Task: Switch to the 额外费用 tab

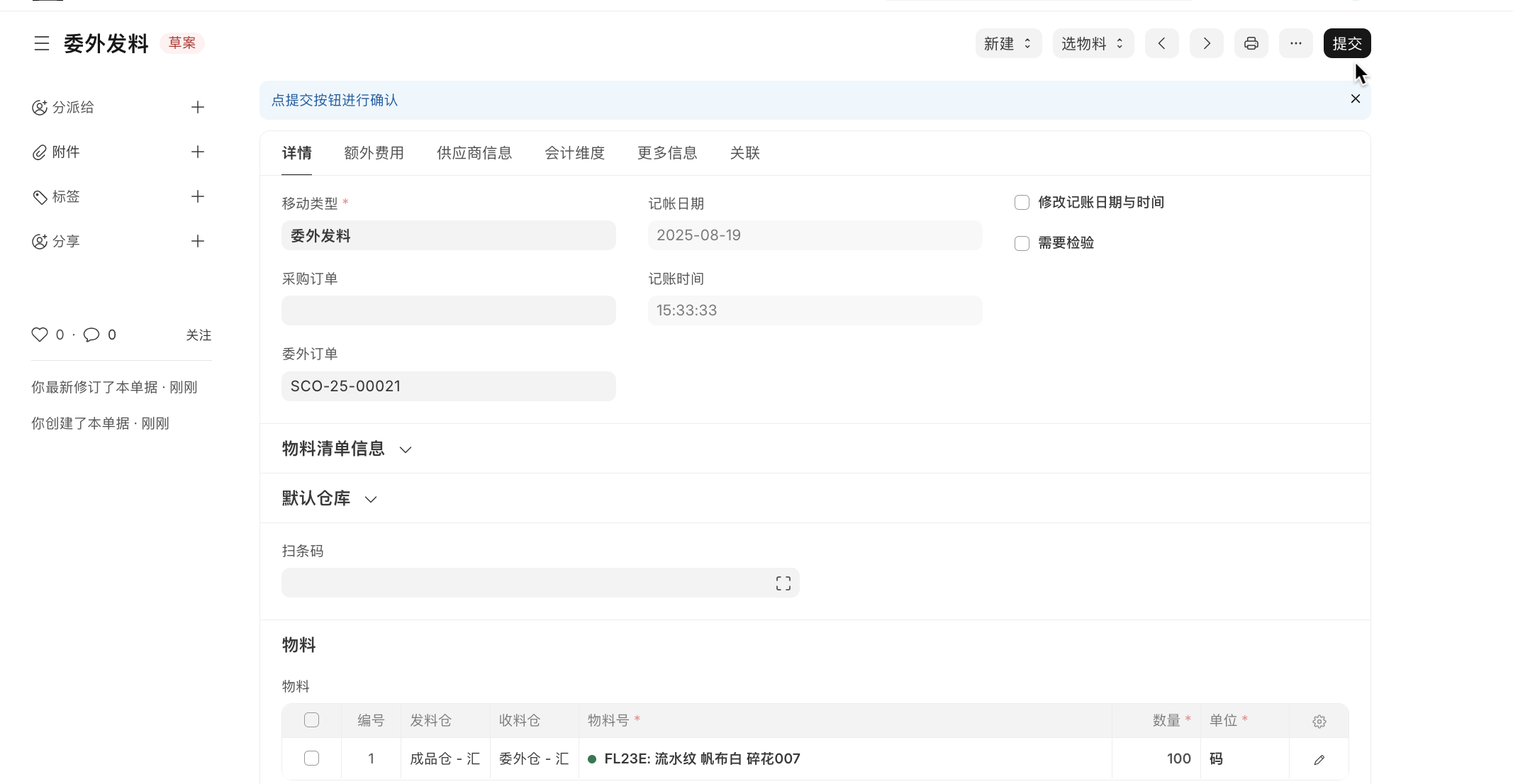Action: [374, 153]
